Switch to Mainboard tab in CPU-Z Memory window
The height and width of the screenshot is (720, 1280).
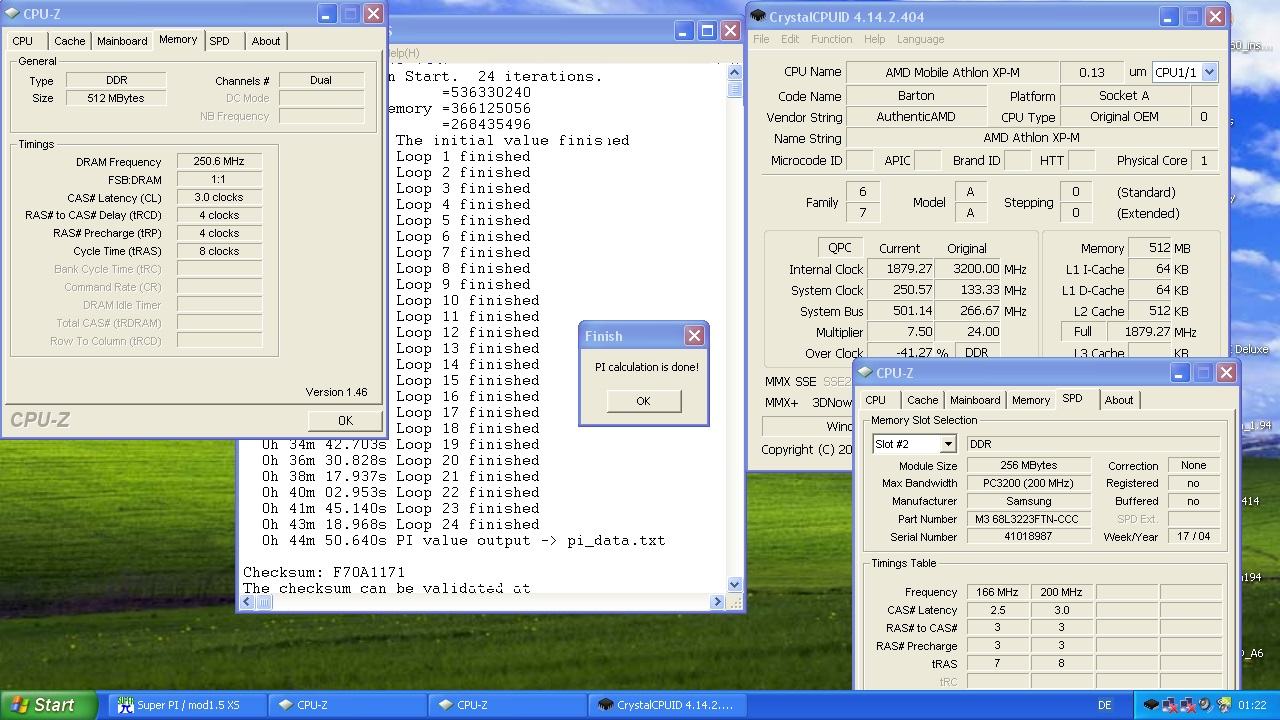122,41
